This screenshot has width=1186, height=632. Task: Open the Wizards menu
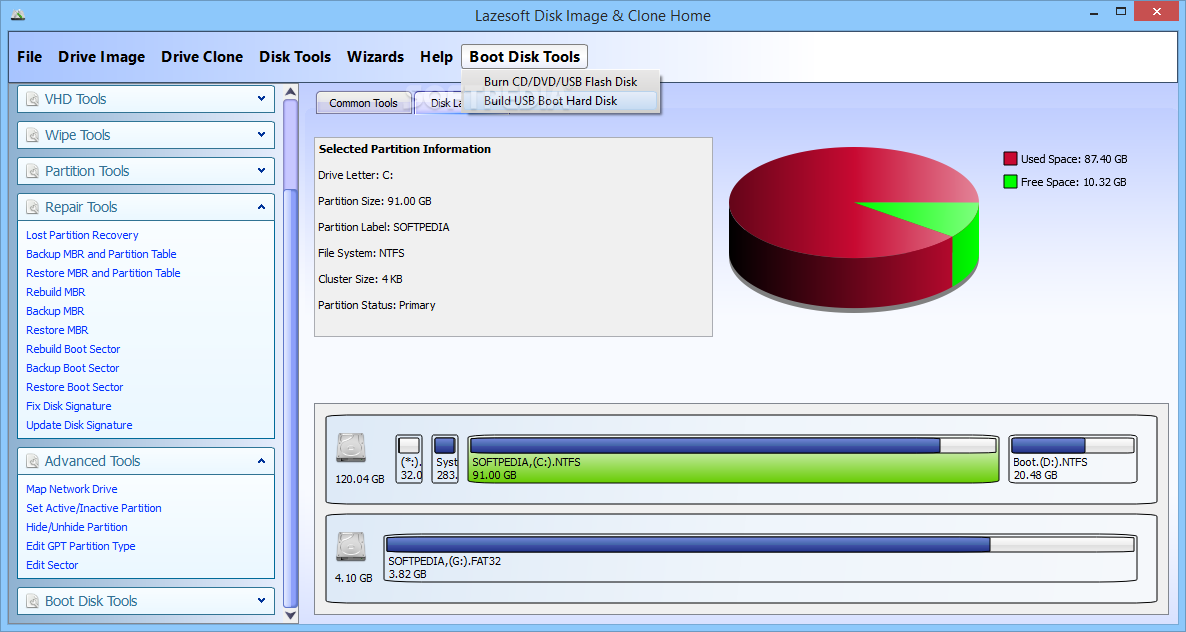pos(375,57)
